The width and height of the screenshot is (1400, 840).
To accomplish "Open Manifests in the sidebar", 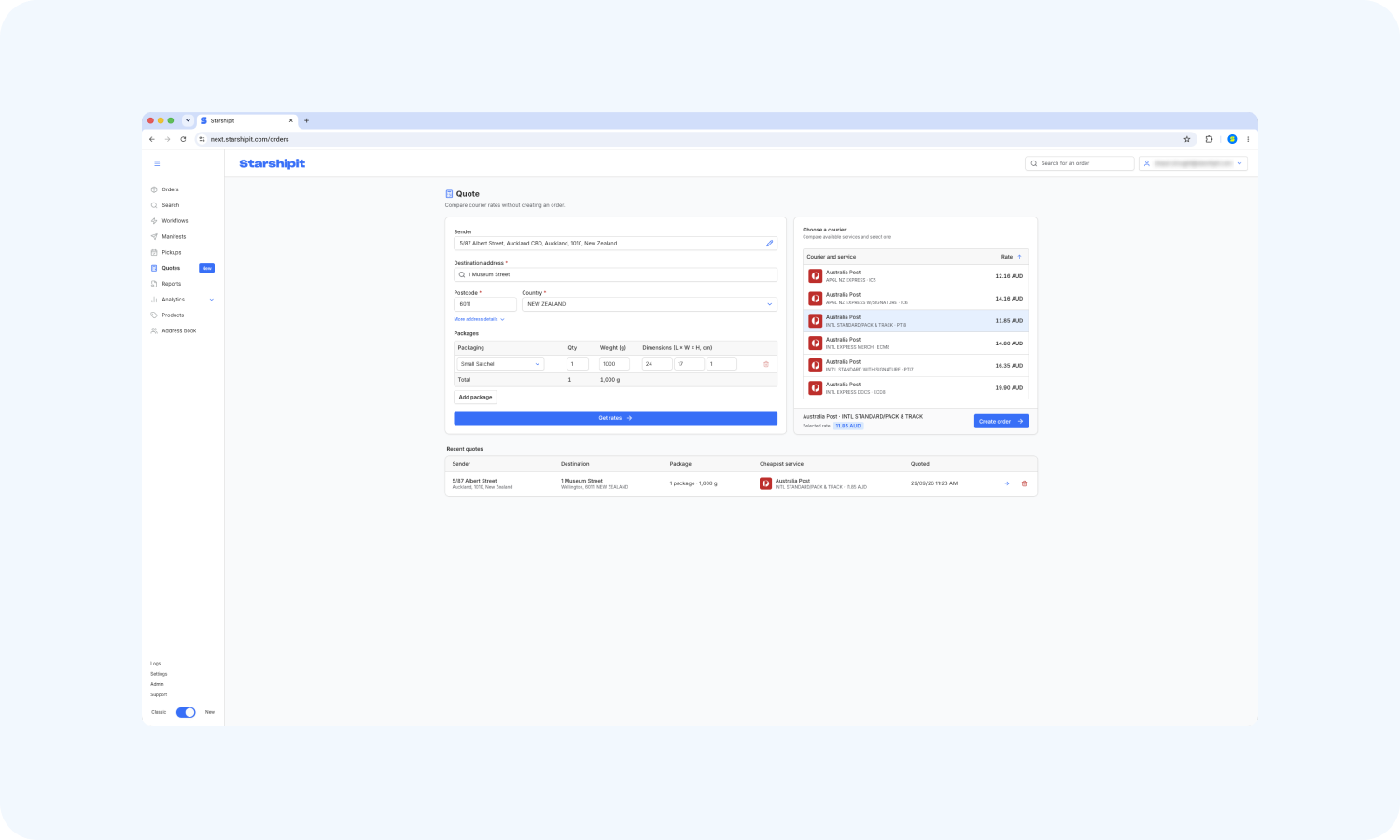I will [174, 237].
